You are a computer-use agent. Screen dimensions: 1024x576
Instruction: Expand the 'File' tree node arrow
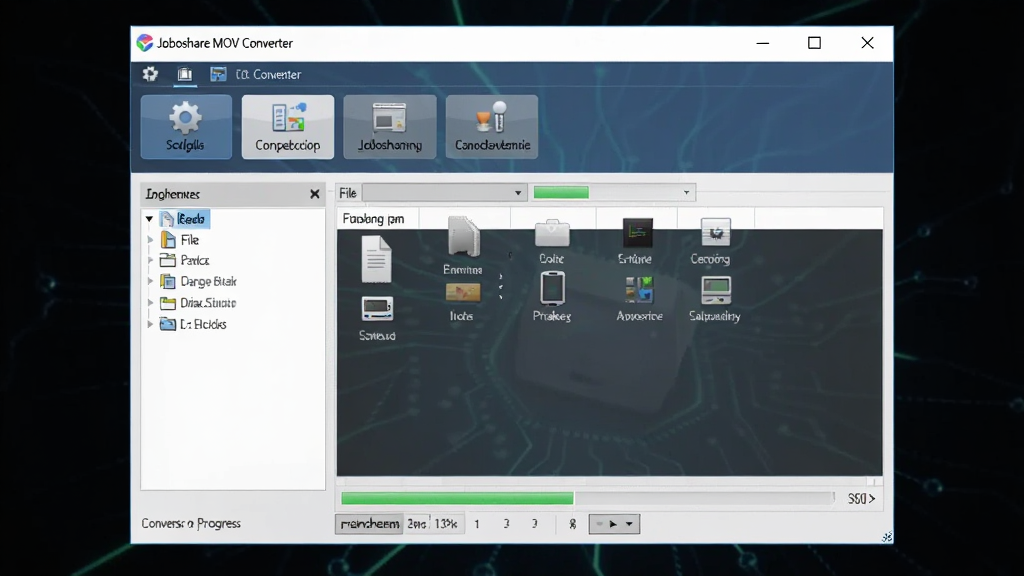[150, 240]
